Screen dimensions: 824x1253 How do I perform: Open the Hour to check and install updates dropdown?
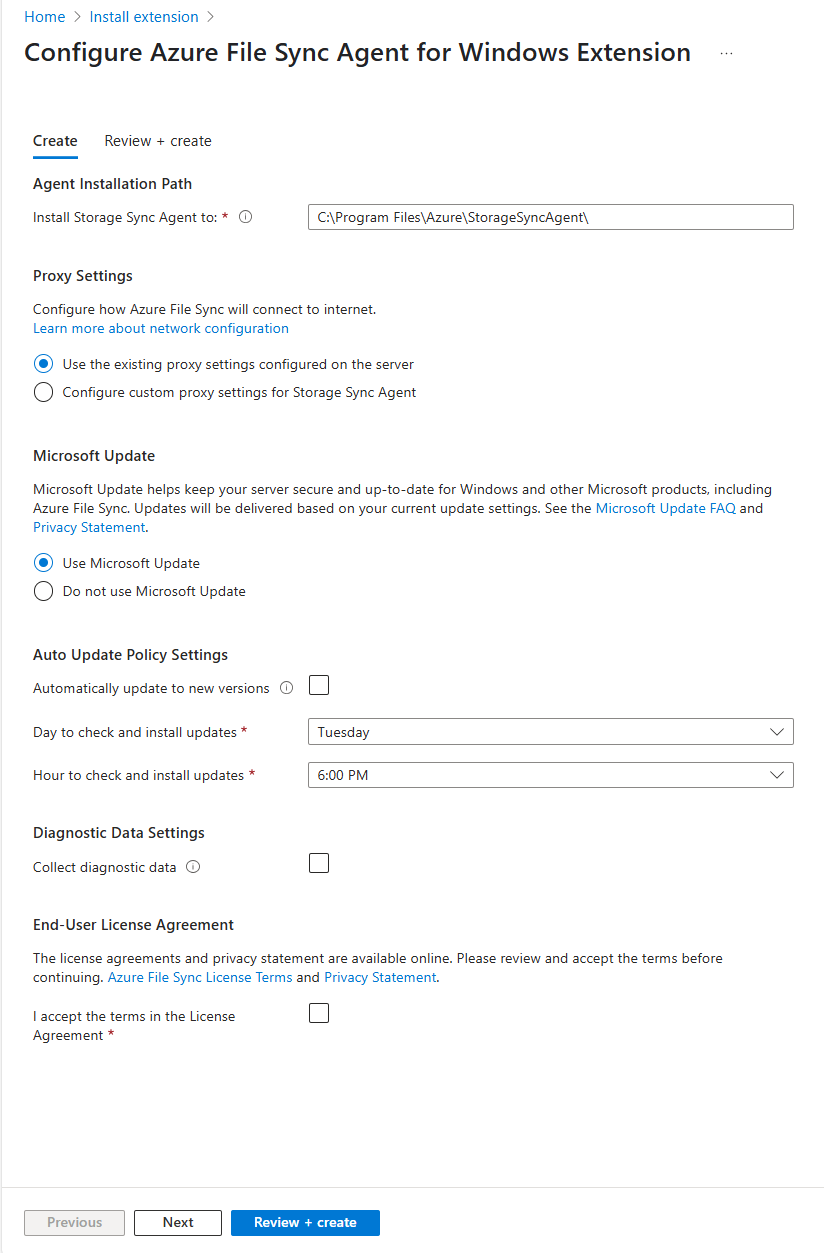click(550, 774)
